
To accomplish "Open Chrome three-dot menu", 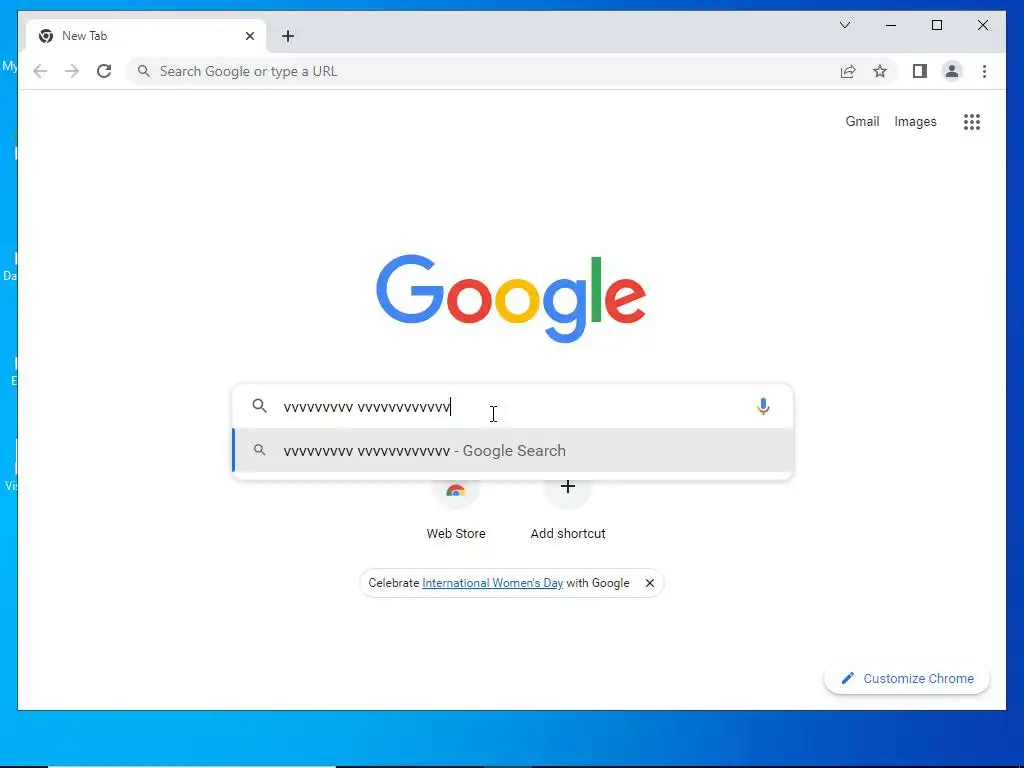I will click(984, 71).
